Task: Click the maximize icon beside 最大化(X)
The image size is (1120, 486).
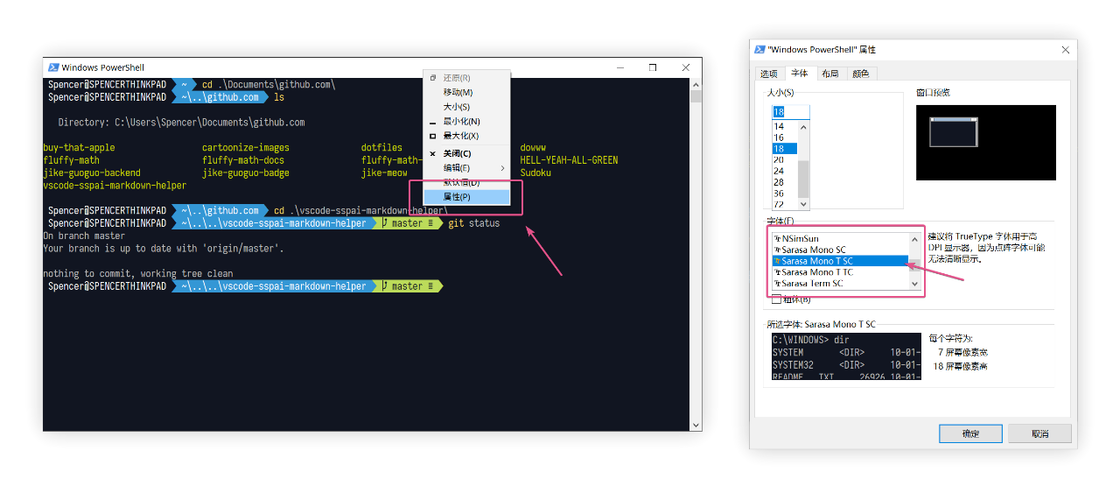Action: (432, 136)
